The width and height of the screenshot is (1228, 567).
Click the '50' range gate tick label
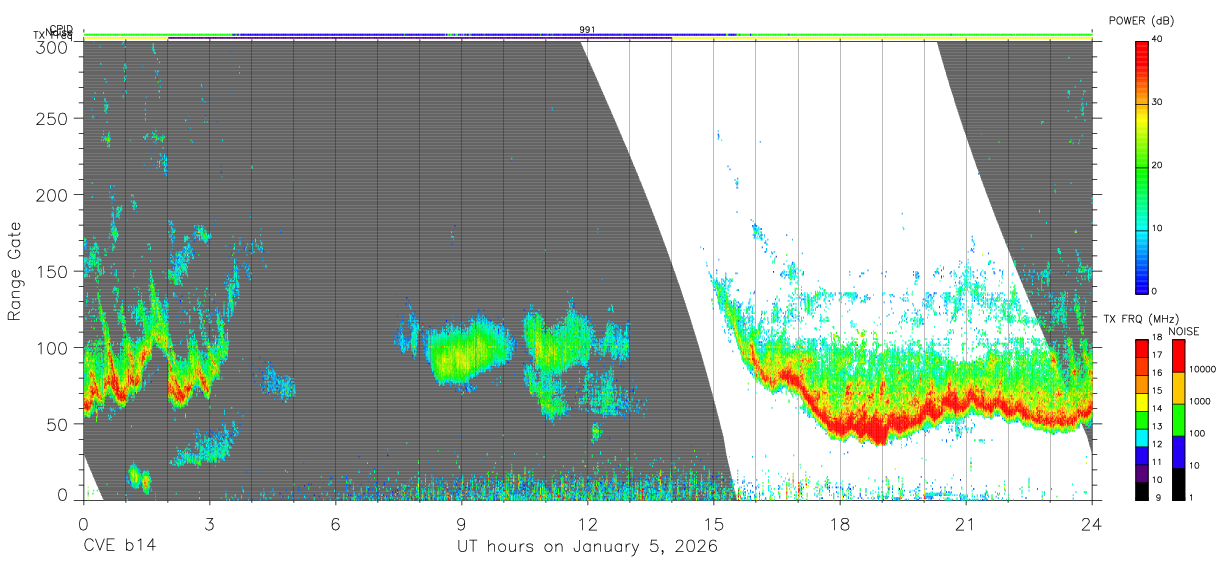click(x=58, y=424)
